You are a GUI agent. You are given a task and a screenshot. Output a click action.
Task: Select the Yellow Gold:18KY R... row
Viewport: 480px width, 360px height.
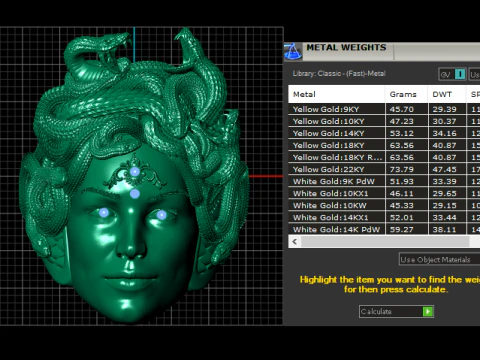point(384,157)
